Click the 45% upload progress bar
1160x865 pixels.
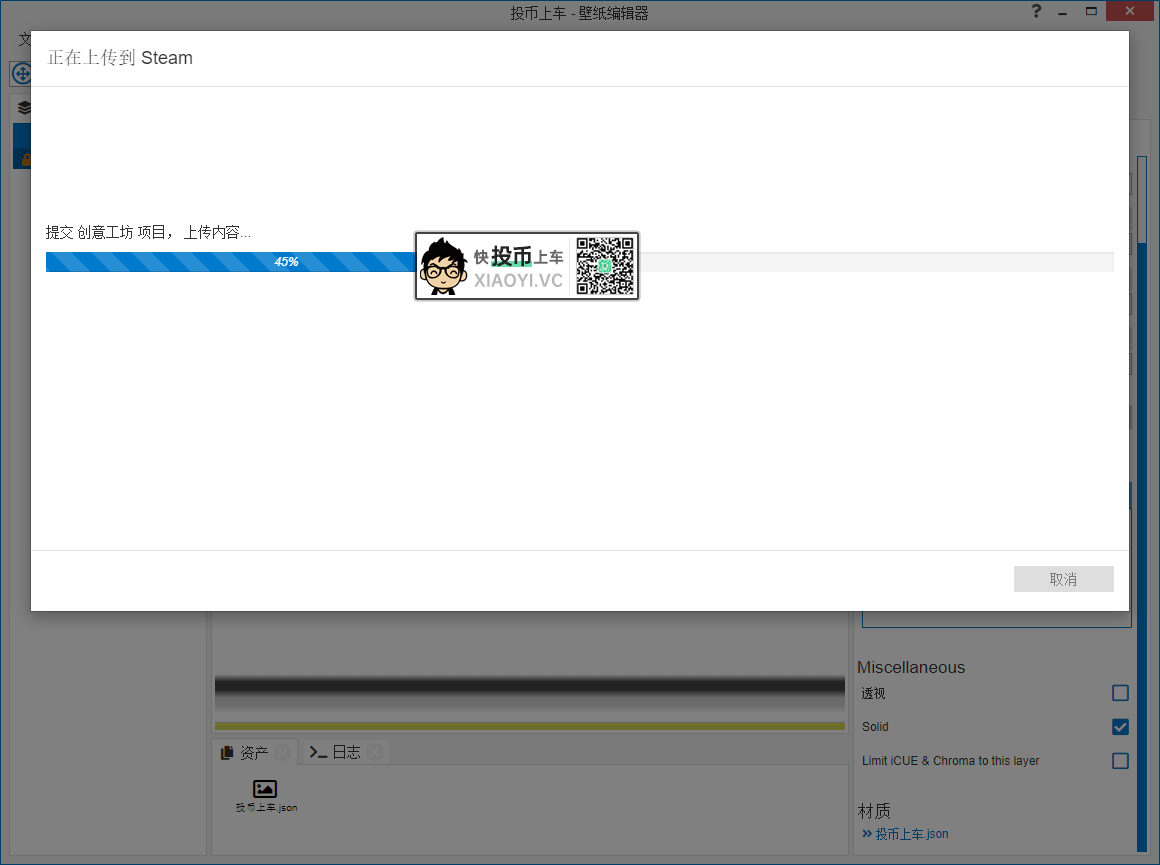(x=579, y=262)
